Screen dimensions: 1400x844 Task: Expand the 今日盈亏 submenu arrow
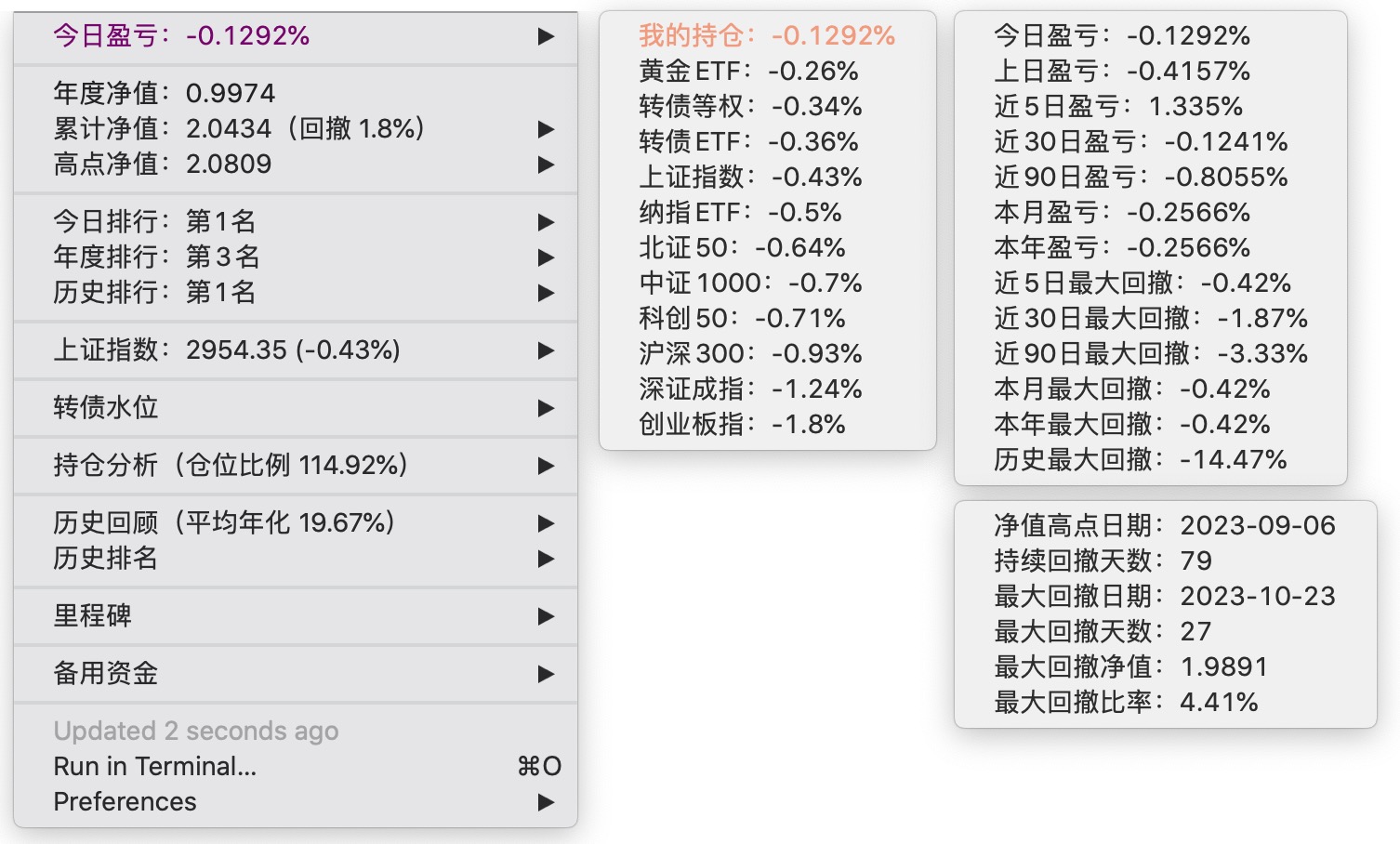pyautogui.click(x=546, y=36)
